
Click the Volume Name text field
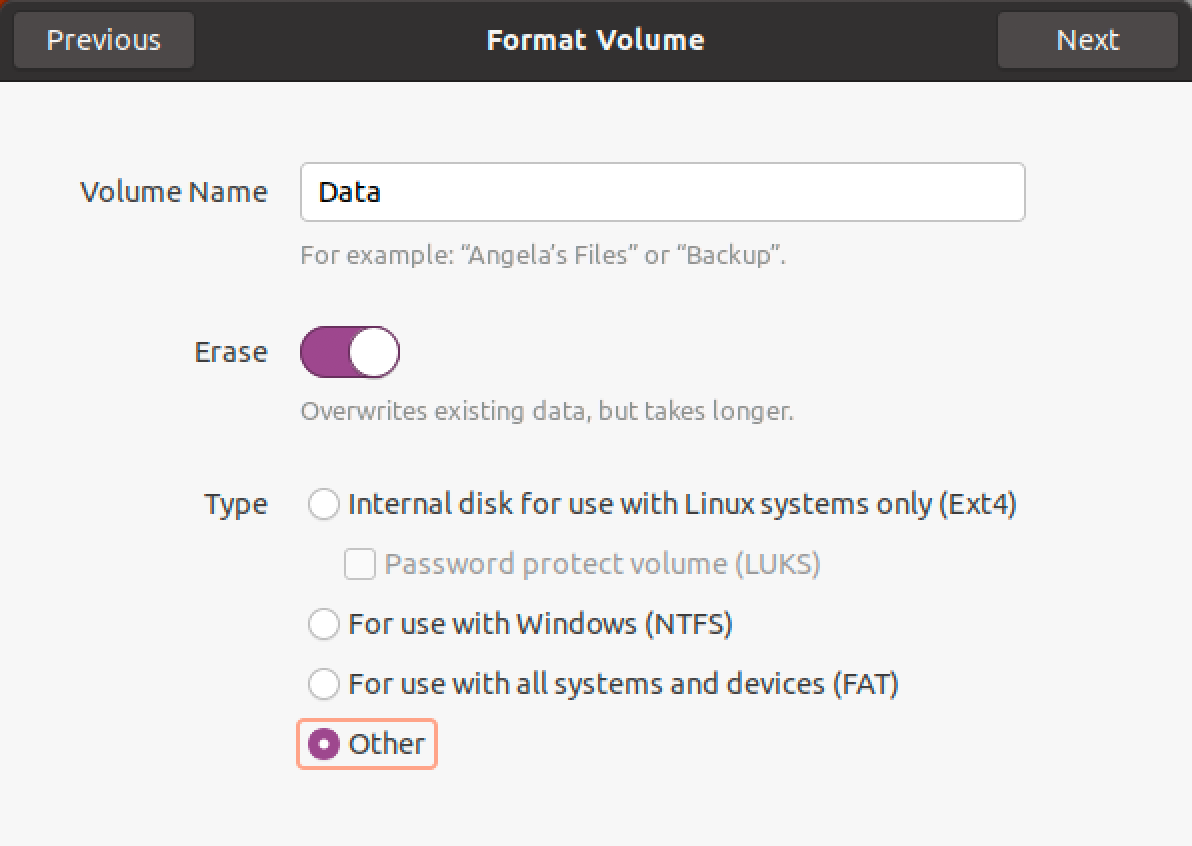(662, 192)
